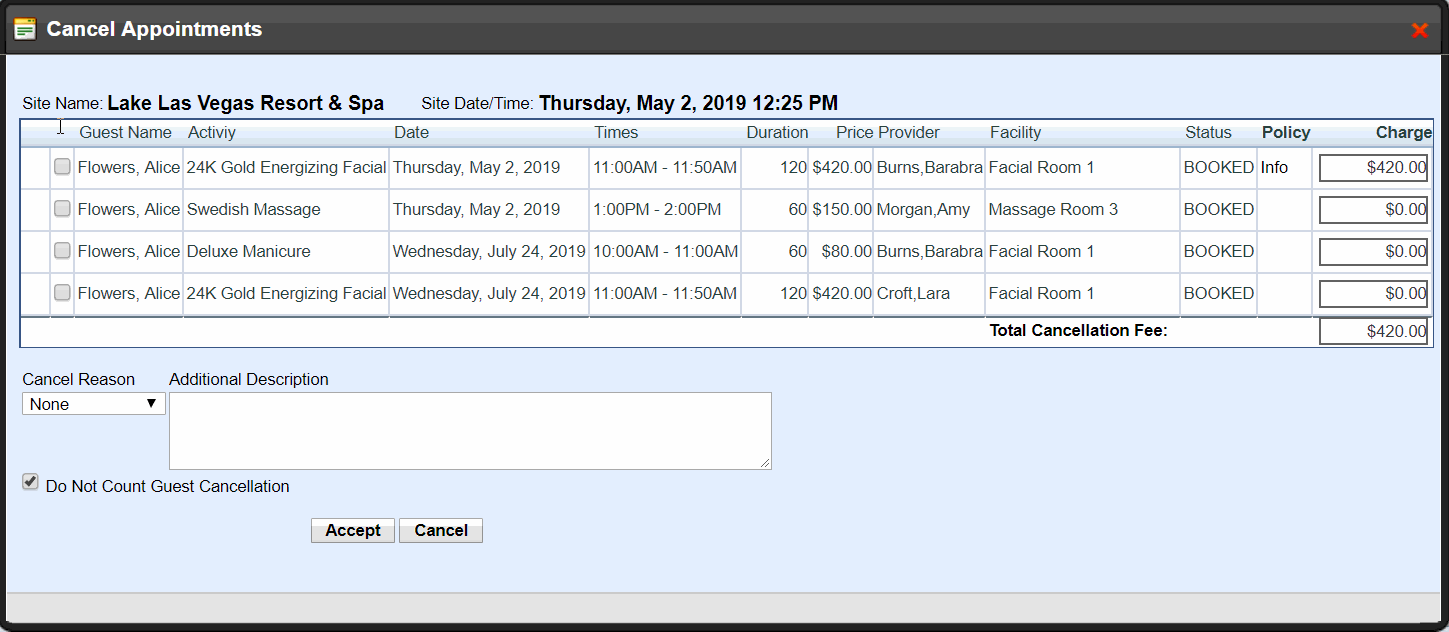The image size is (1449, 632).
Task: Open the policy Info link
Action: pos(1274,167)
